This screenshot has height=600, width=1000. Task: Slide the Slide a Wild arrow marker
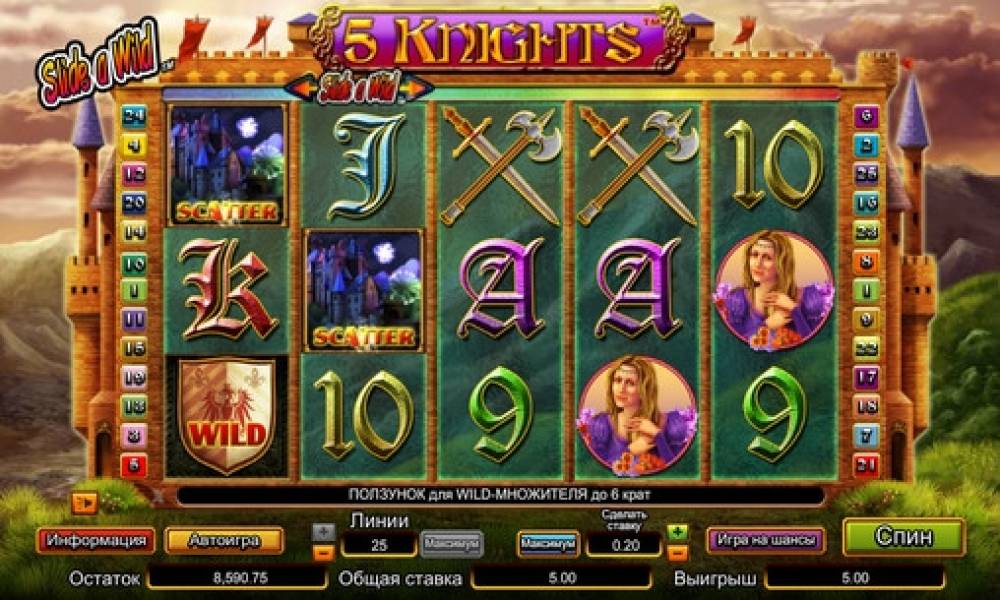[x=359, y=88]
